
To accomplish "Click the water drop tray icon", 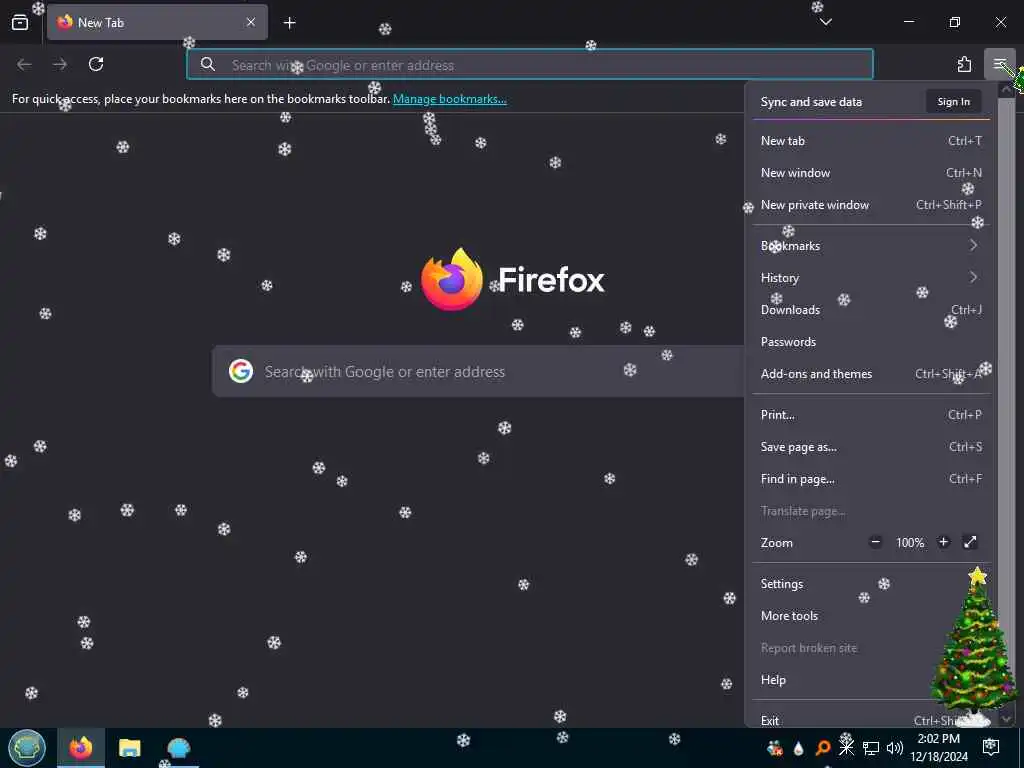I will 798,748.
